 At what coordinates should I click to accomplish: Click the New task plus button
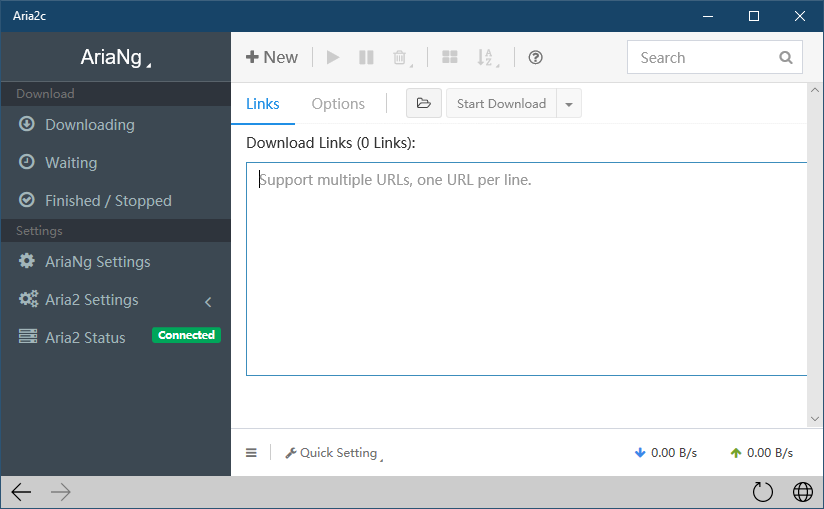[272, 57]
